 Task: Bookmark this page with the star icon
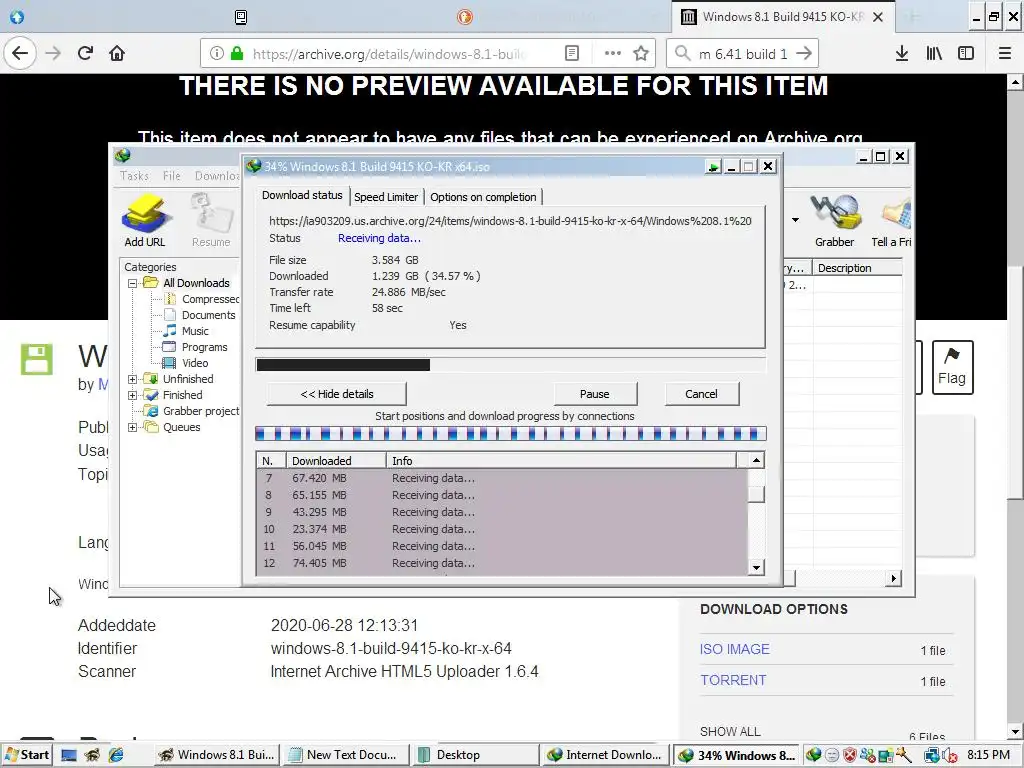(x=641, y=54)
